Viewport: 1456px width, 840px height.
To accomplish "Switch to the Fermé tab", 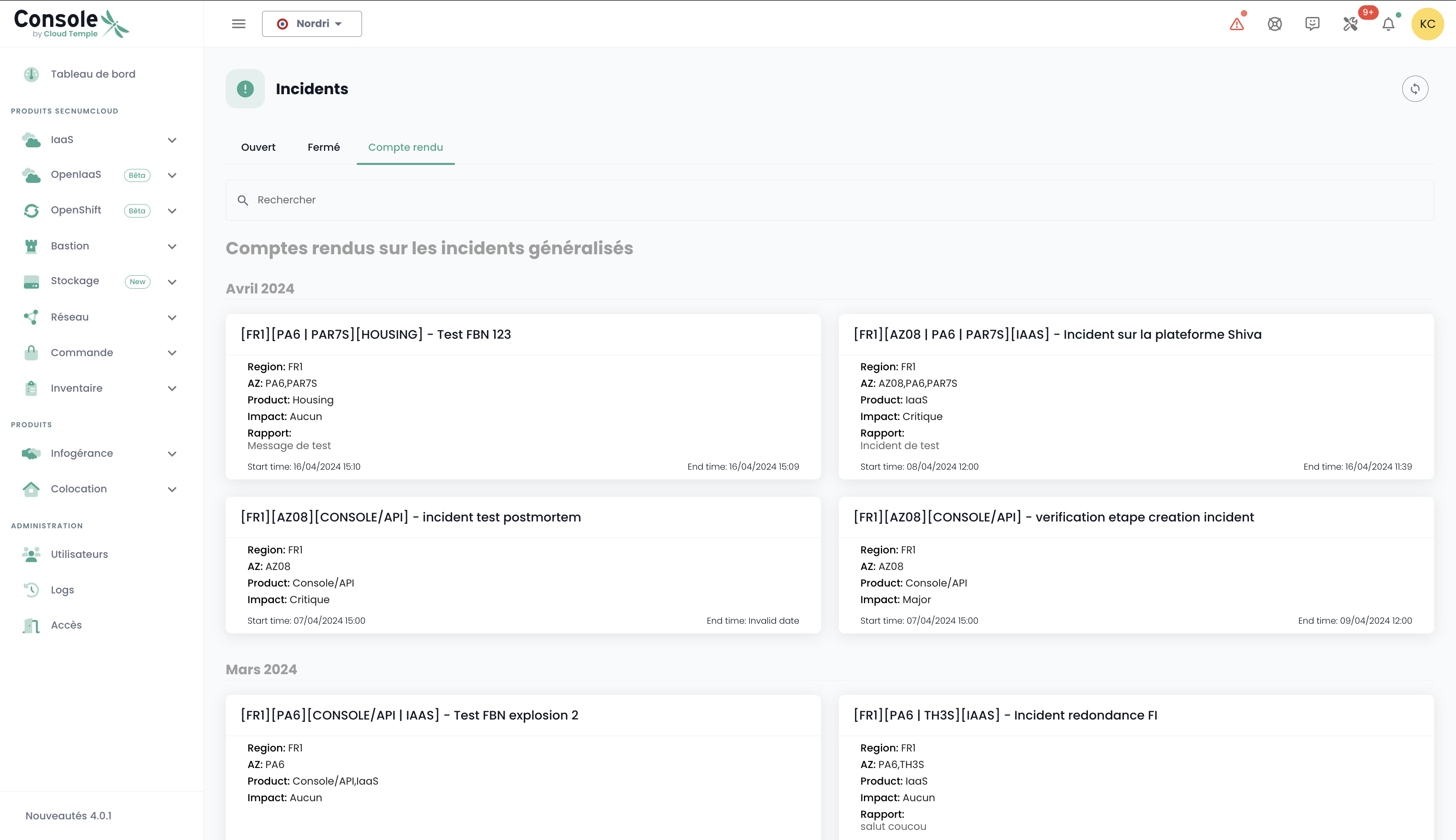I will [323, 147].
